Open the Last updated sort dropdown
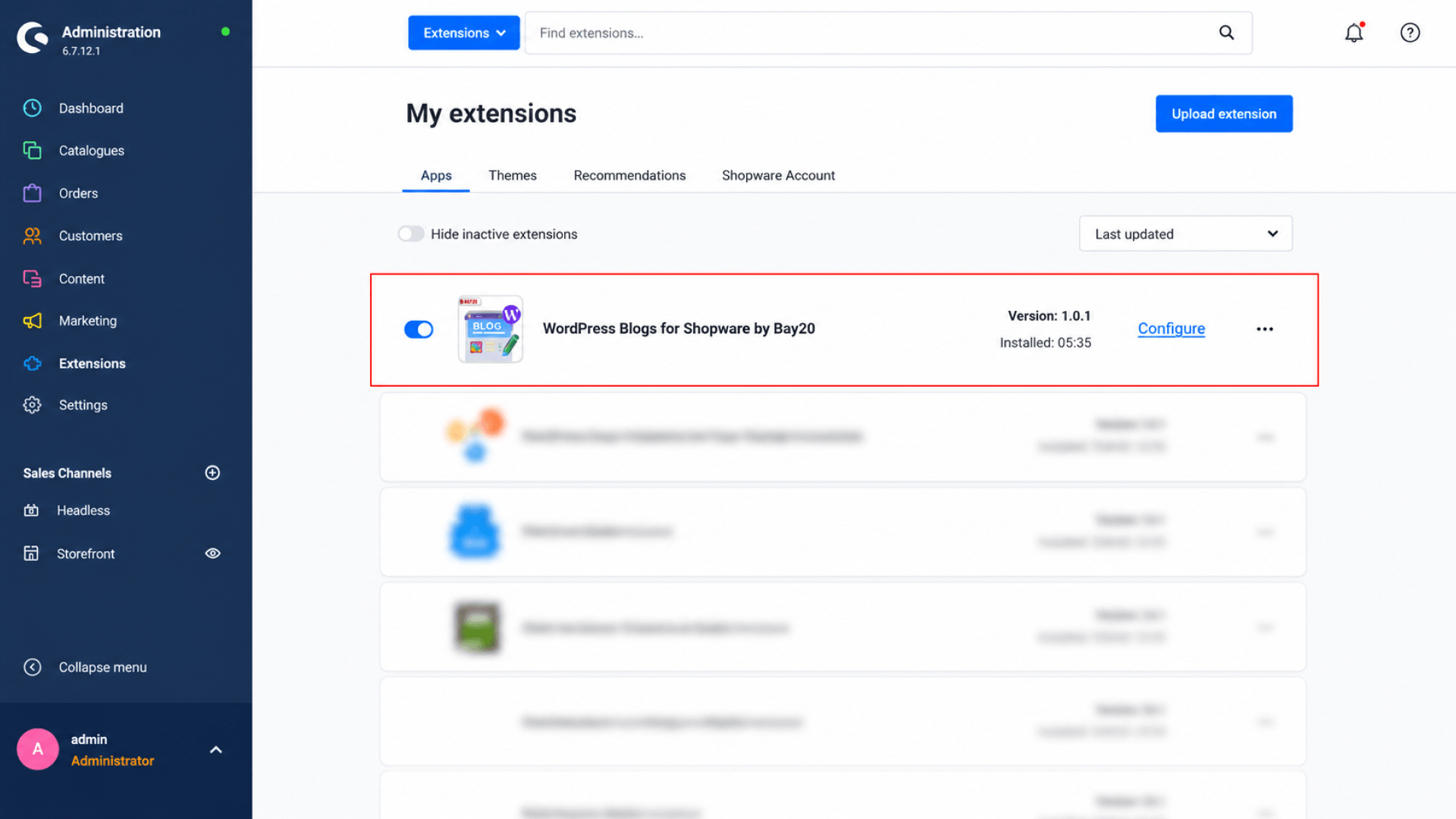1456x819 pixels. (x=1186, y=234)
